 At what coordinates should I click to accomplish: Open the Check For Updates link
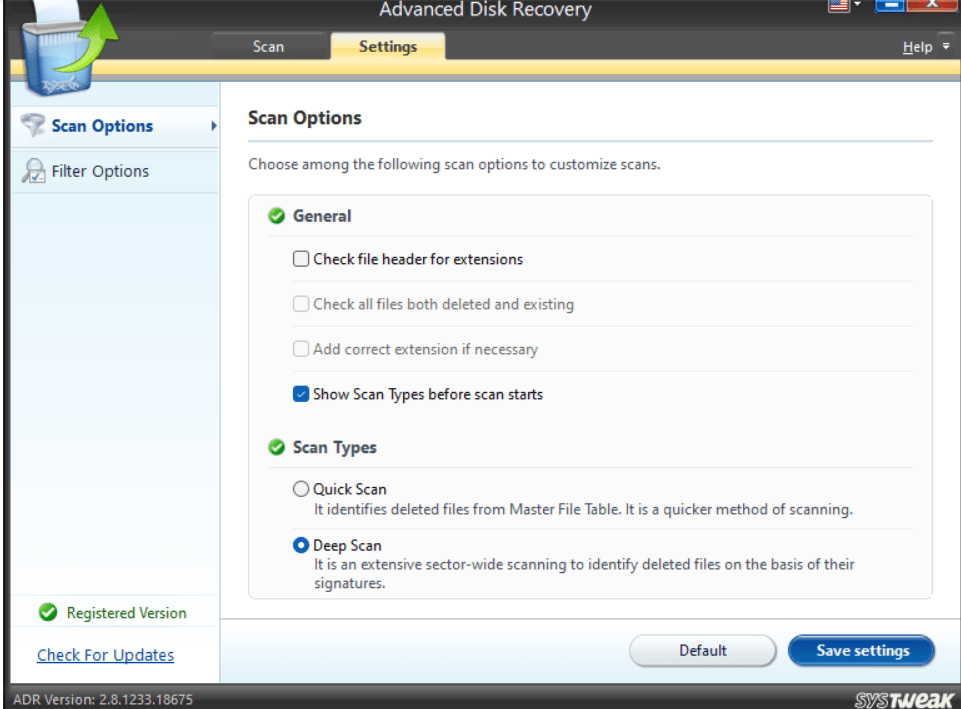point(105,655)
